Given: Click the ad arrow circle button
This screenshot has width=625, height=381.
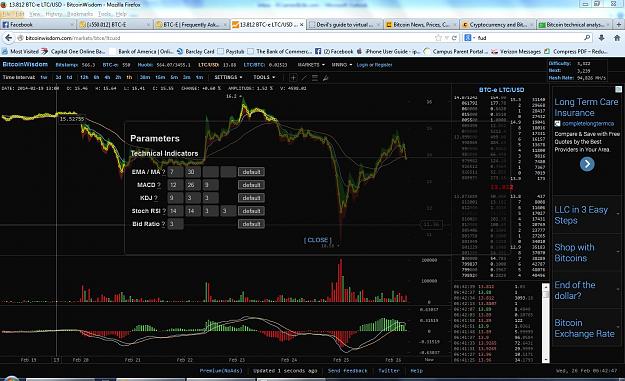Looking at the screenshot, I should click(x=587, y=164).
